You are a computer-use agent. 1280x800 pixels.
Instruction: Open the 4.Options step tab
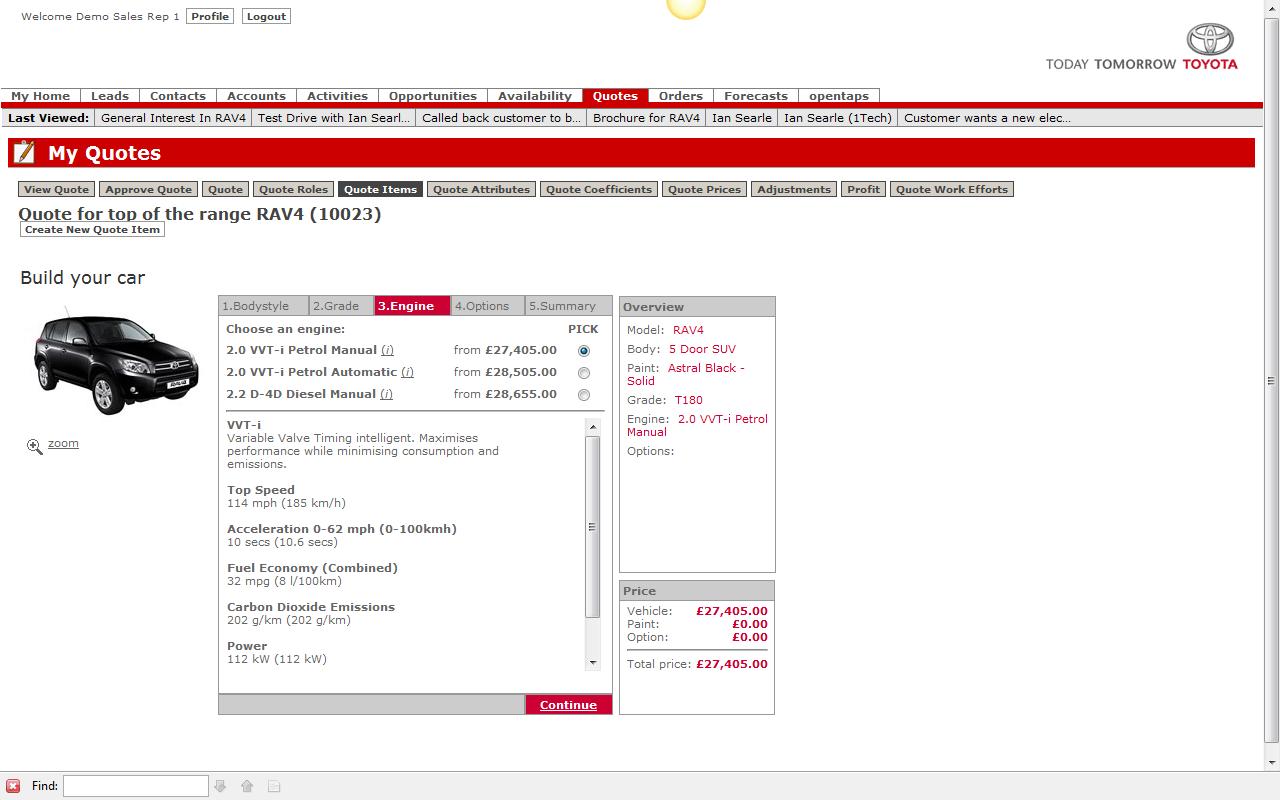click(488, 306)
